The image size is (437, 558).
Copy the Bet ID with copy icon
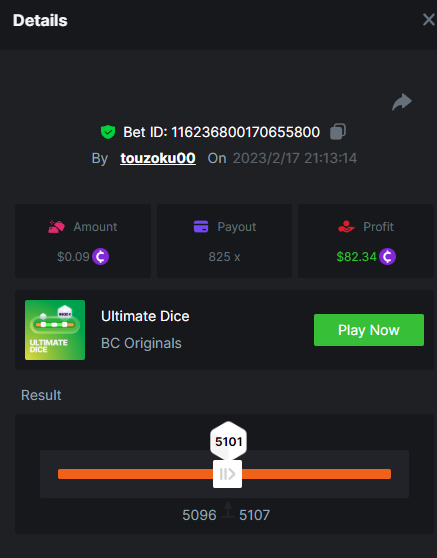(338, 132)
